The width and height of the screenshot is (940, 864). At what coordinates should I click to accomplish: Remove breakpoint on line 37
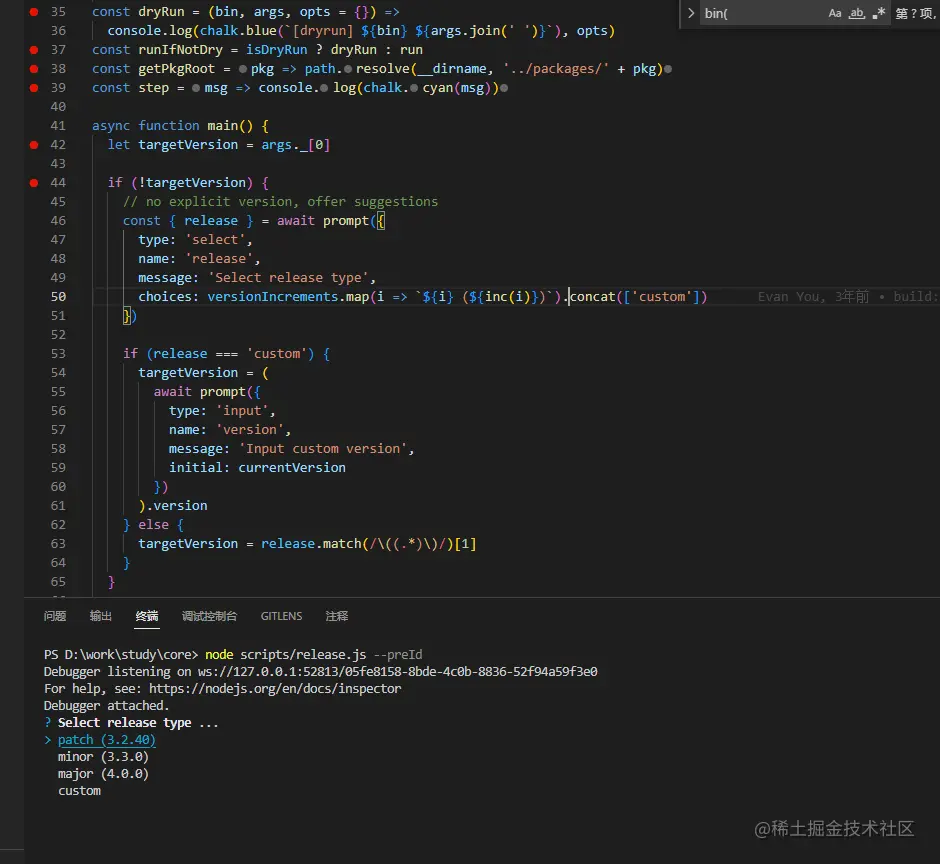click(34, 50)
